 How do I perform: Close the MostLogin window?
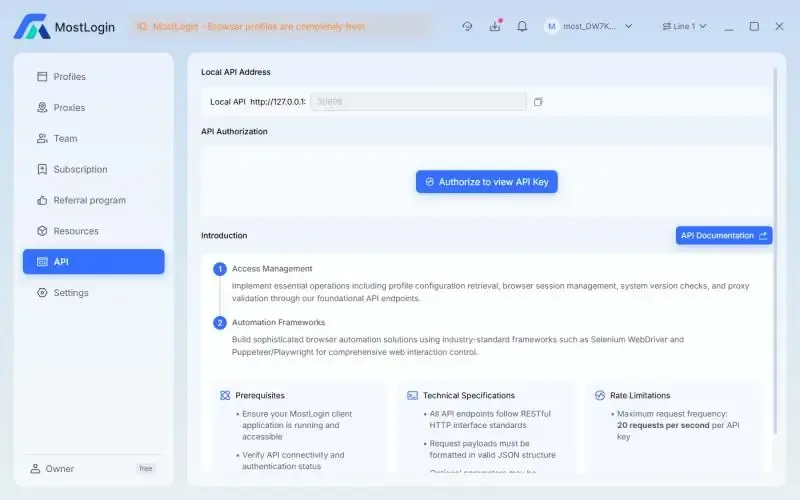pos(779,26)
